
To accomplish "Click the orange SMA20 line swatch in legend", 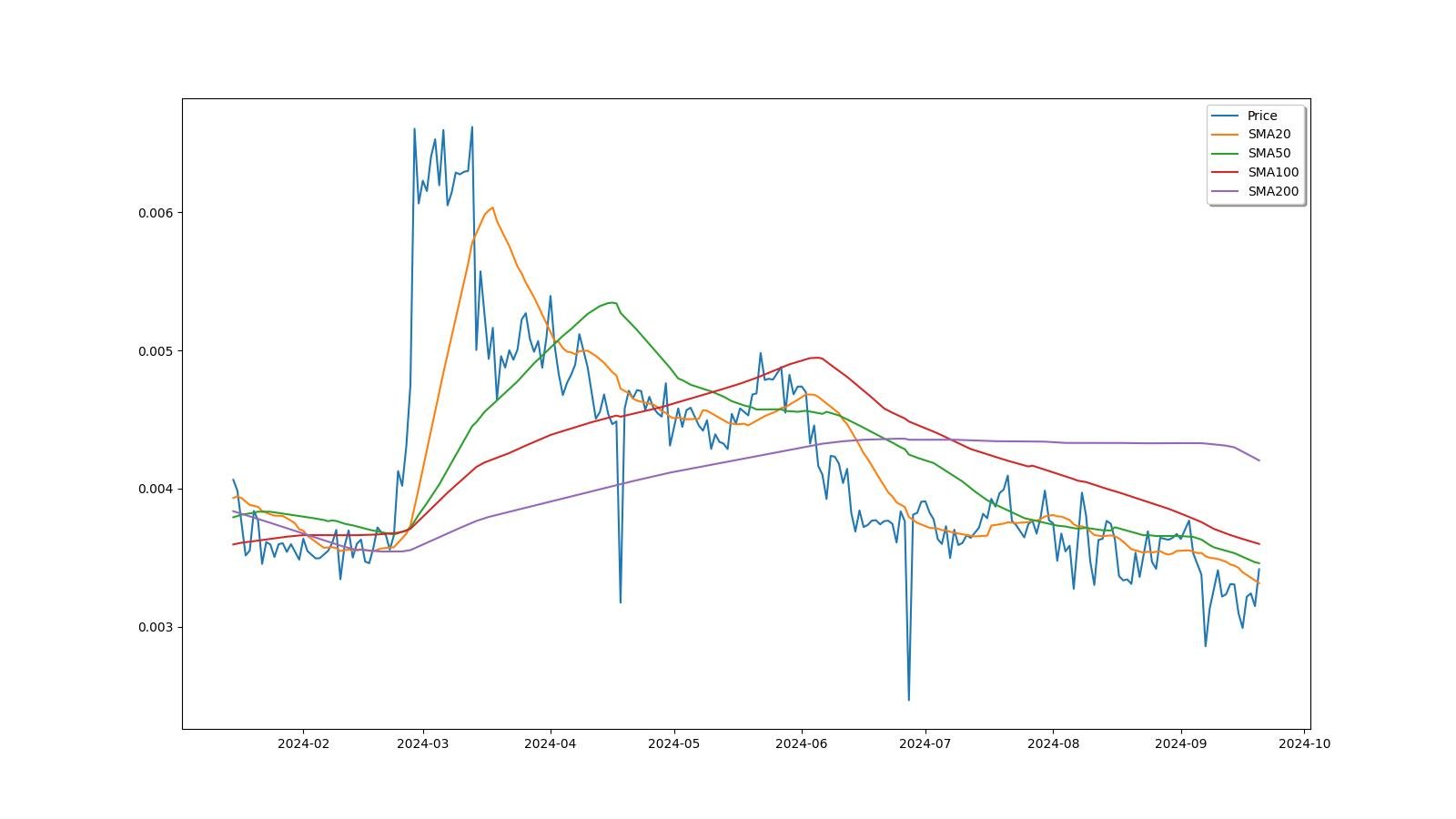I will pyautogui.click(x=1226, y=135).
